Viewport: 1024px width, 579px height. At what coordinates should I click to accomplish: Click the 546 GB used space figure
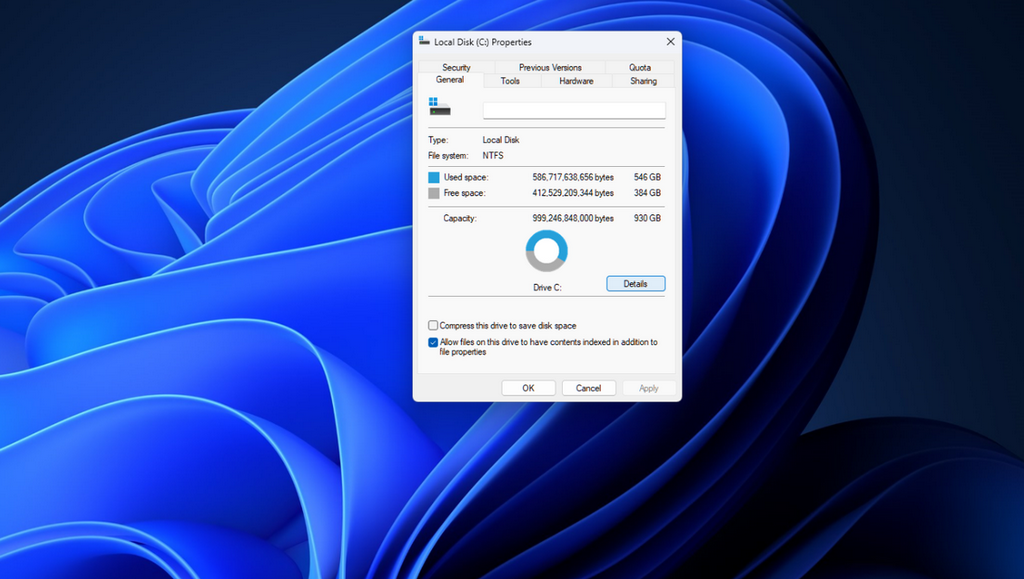[x=647, y=178]
